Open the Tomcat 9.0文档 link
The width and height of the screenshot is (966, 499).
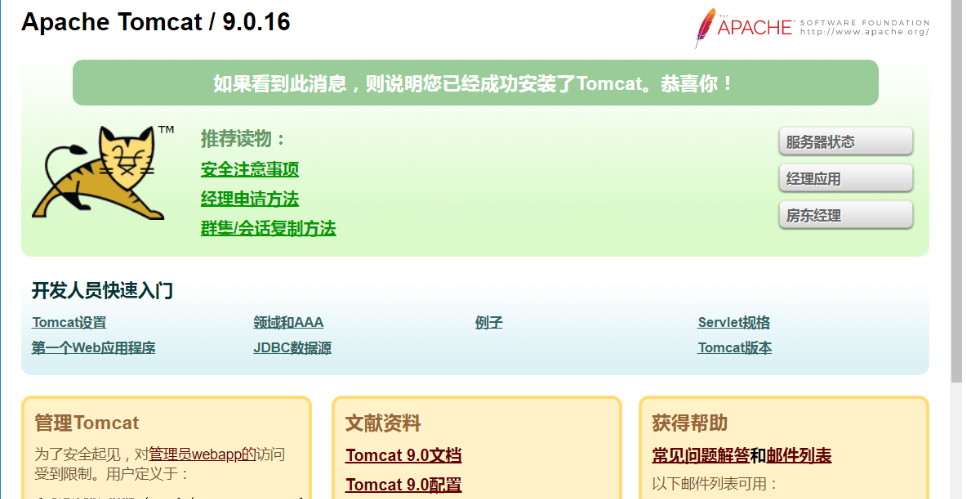403,455
